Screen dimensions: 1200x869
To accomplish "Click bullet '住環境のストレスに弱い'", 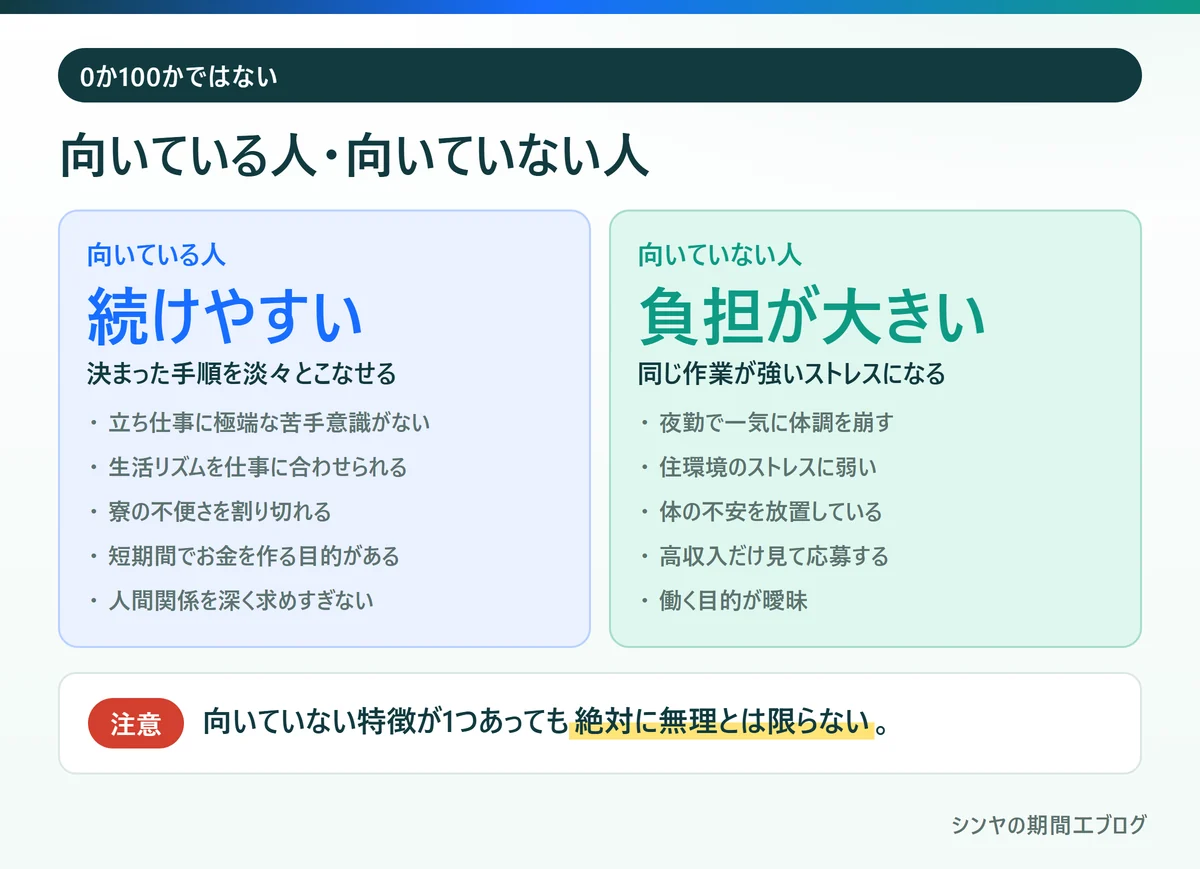I will [768, 467].
